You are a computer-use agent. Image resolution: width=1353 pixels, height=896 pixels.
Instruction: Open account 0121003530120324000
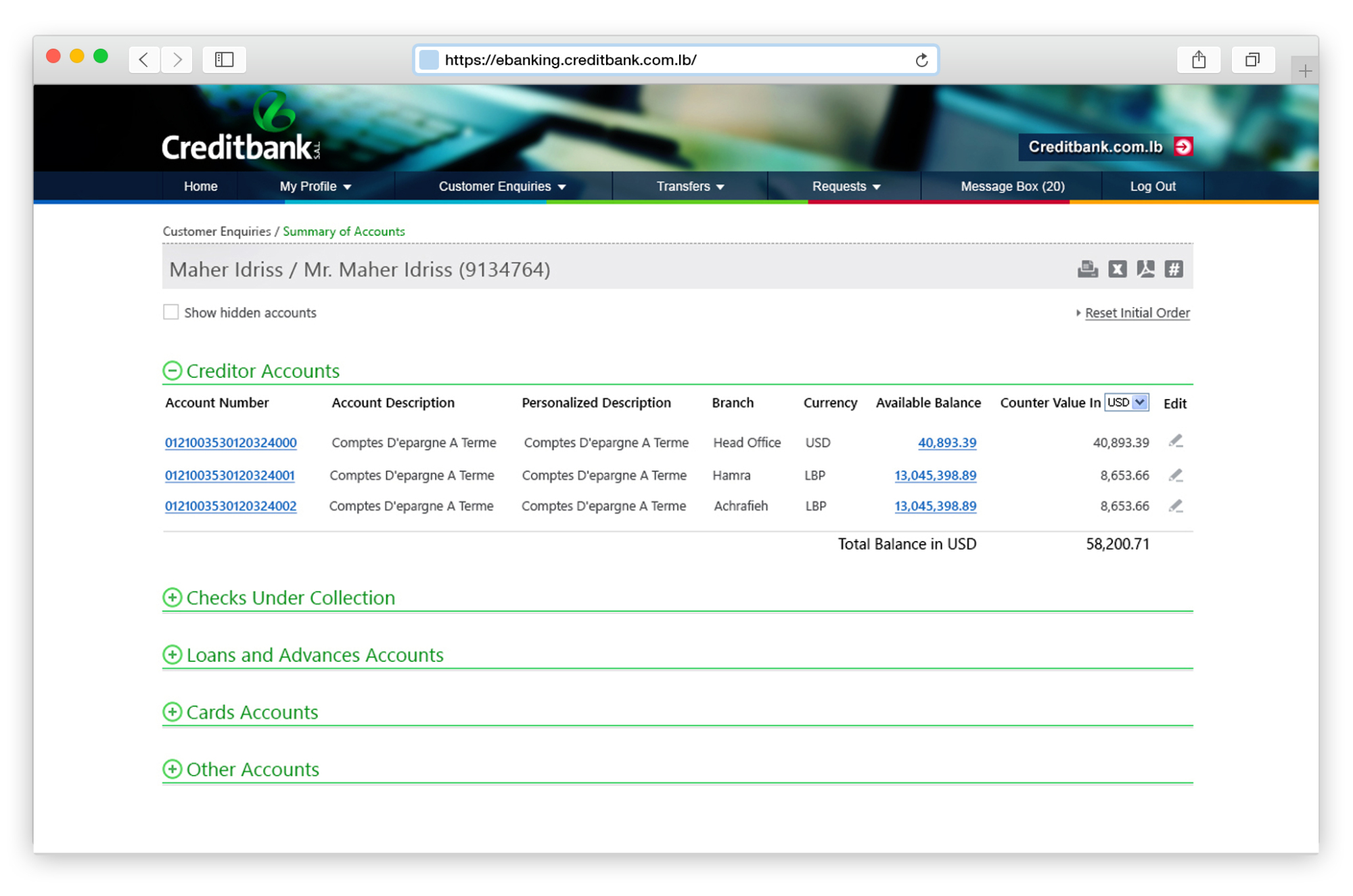point(231,442)
